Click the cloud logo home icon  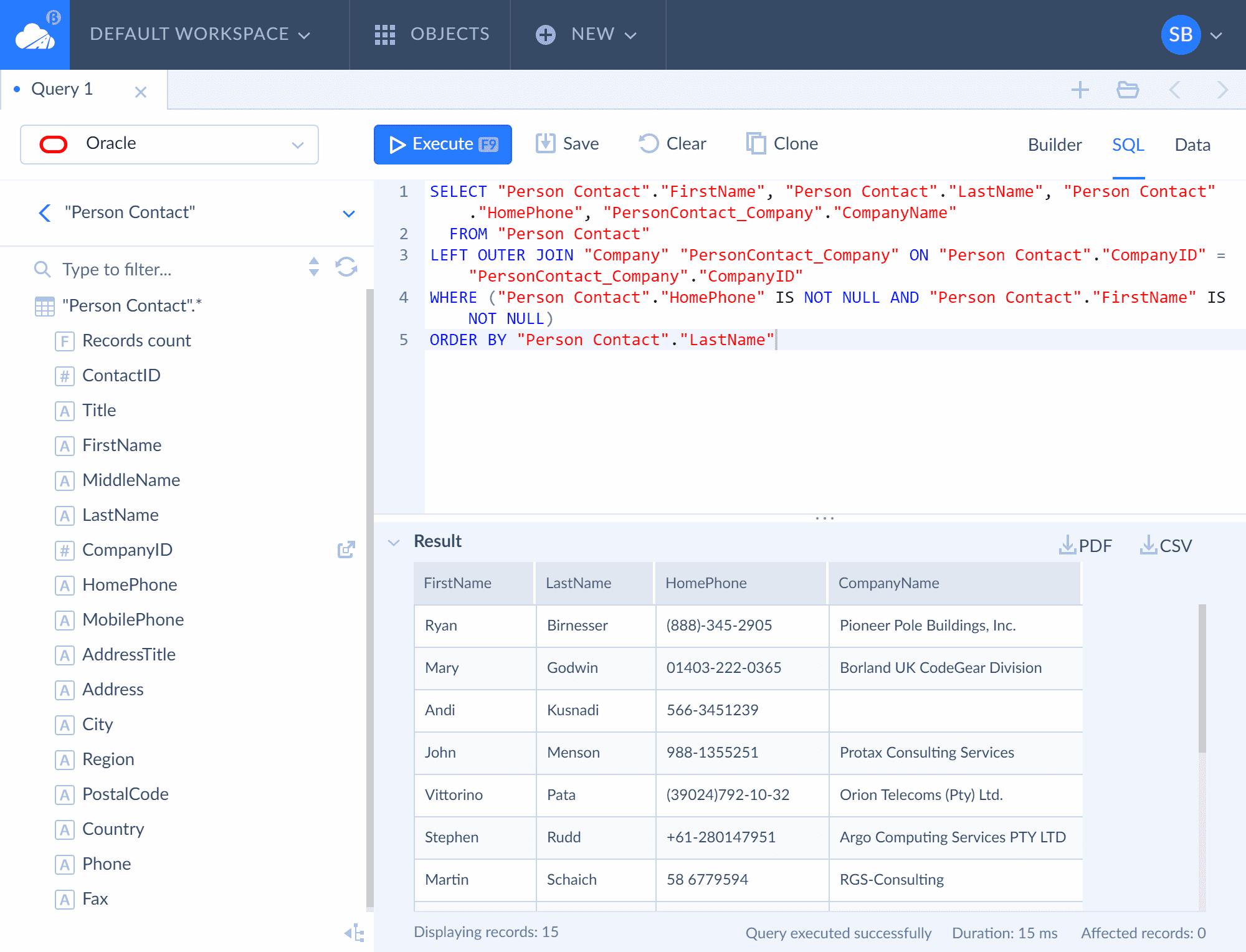35,35
